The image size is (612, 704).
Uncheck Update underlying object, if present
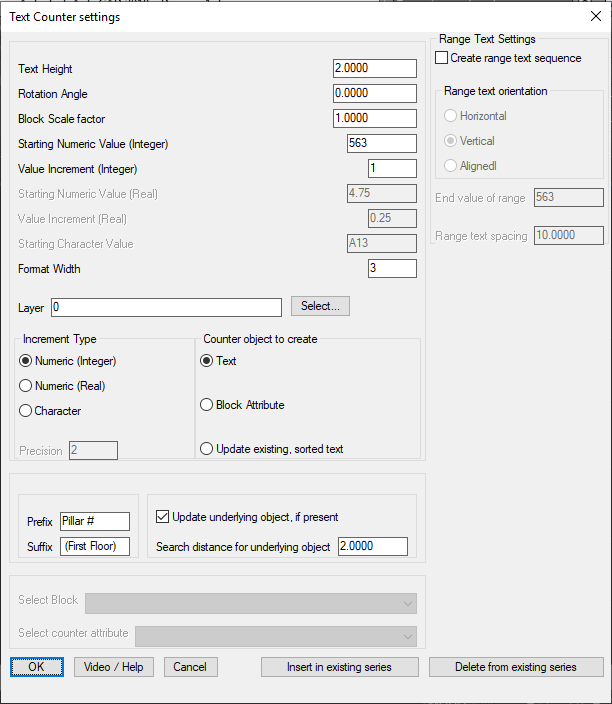(164, 517)
